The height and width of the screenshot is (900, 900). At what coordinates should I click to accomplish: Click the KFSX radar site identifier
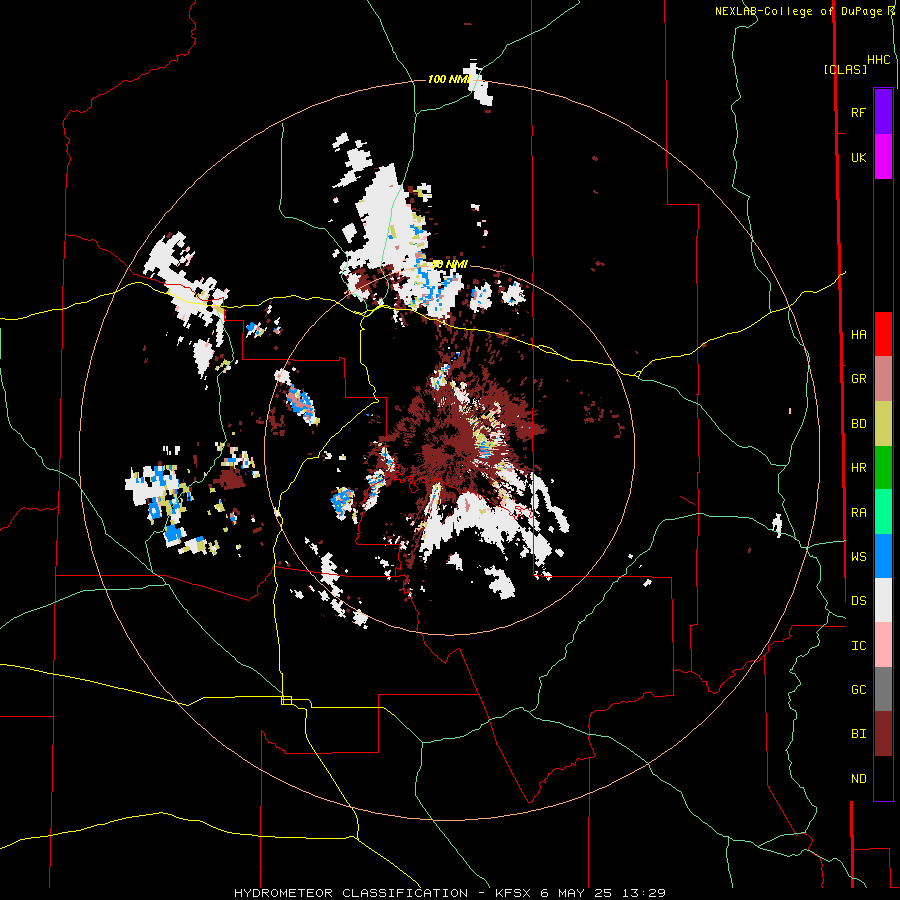point(514,893)
